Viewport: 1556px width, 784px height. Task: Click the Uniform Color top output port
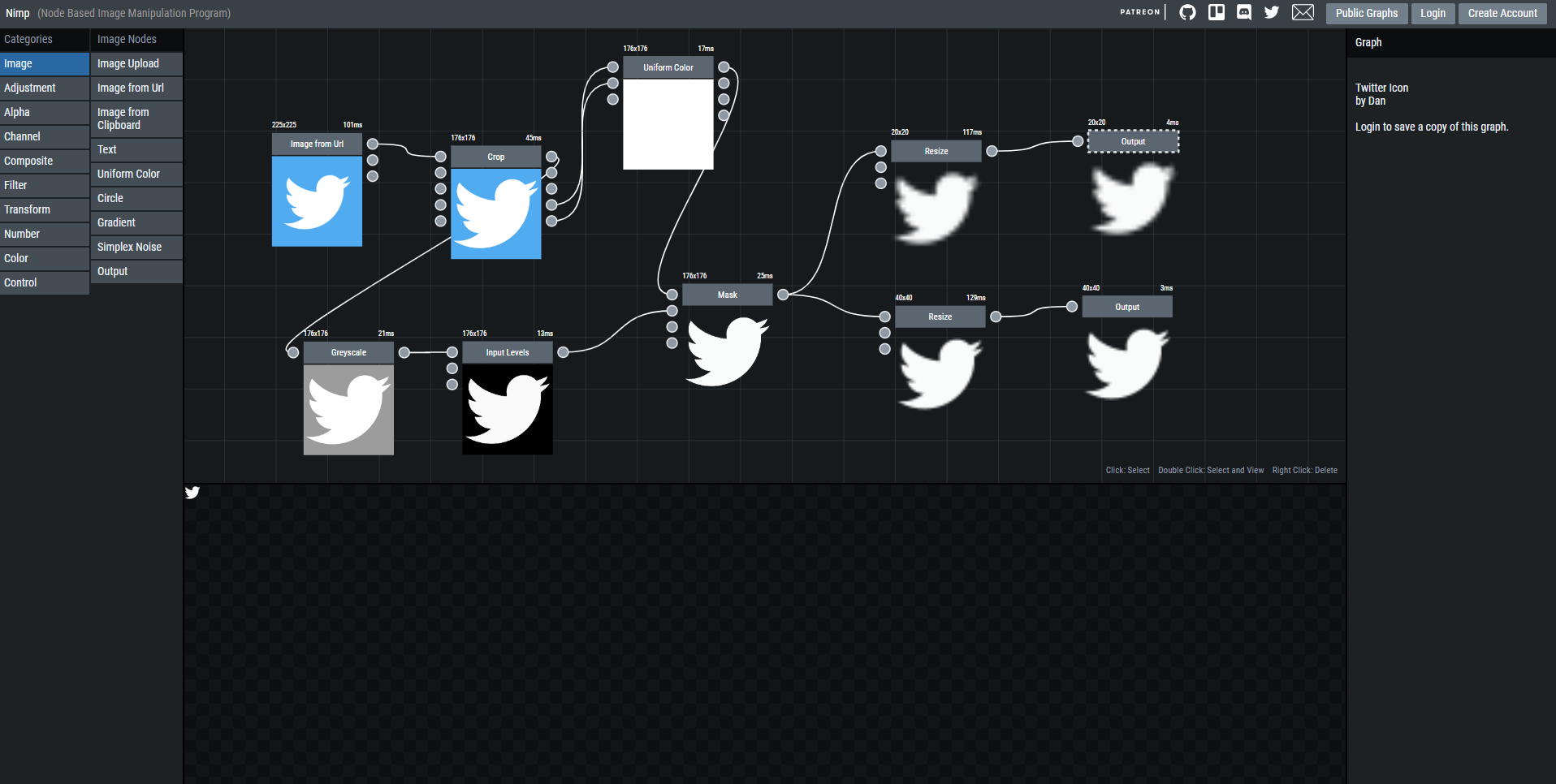coord(724,67)
